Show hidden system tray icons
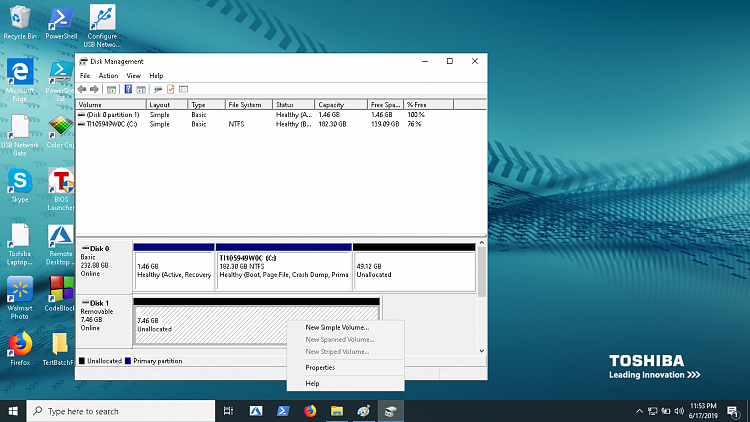This screenshot has width=750, height=422. point(637,410)
